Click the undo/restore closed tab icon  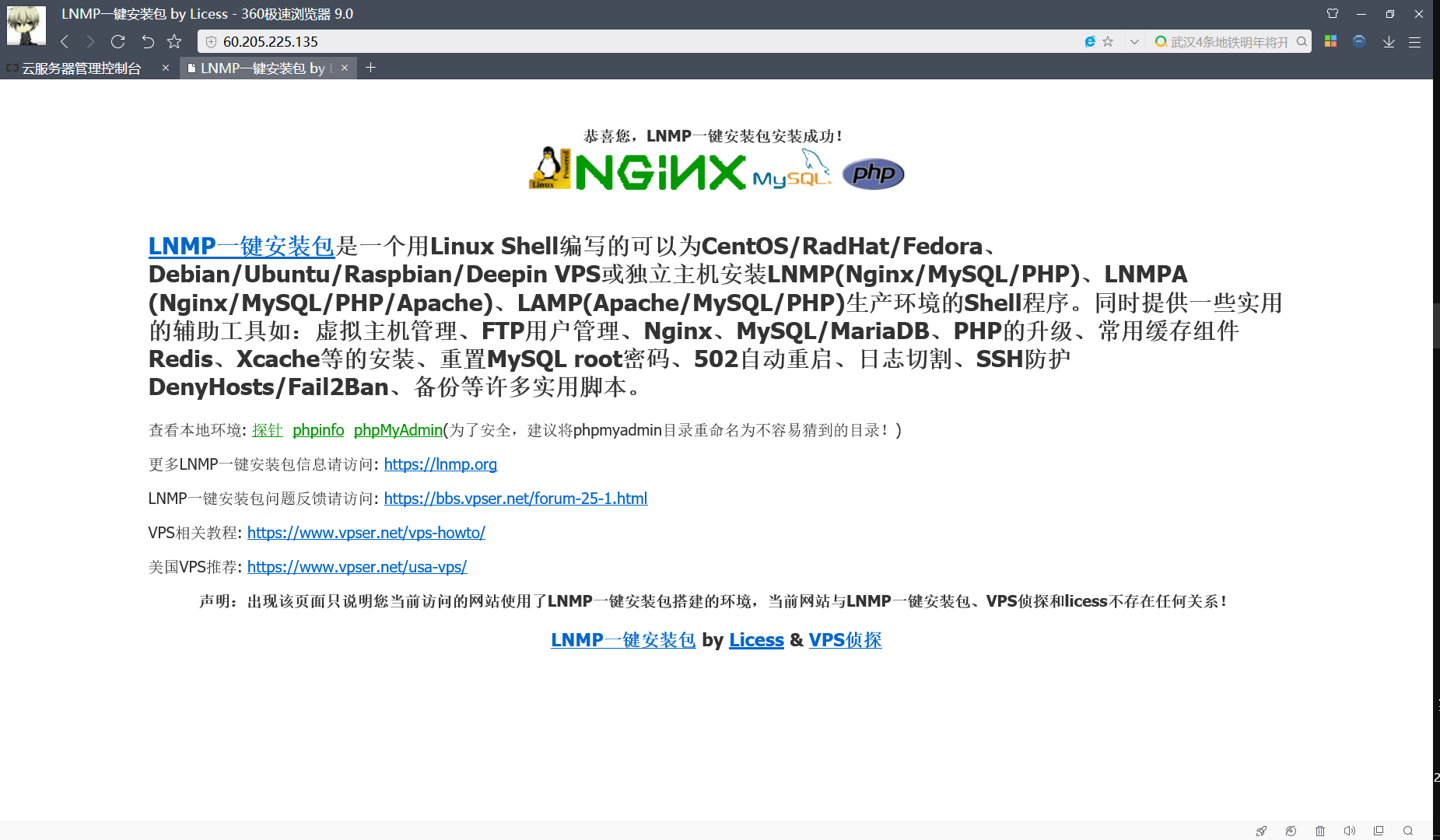pyautogui.click(x=148, y=41)
